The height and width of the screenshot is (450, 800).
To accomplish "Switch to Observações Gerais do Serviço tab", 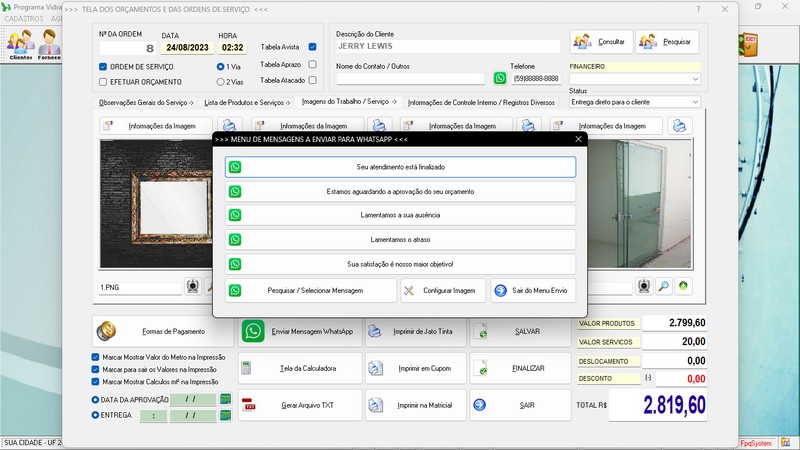I will tap(146, 103).
